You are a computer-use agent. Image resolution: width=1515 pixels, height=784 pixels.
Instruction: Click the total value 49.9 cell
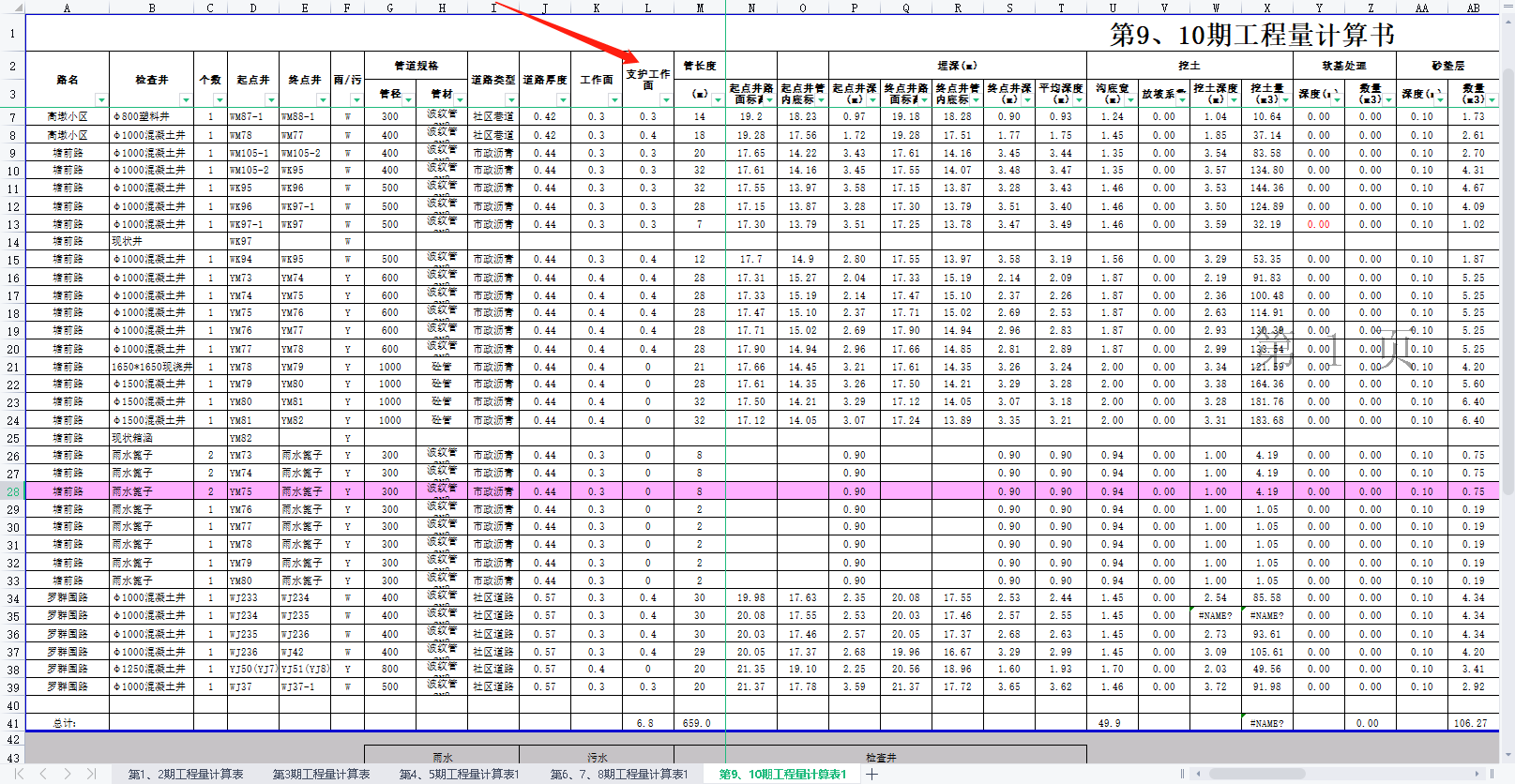[x=1112, y=723]
